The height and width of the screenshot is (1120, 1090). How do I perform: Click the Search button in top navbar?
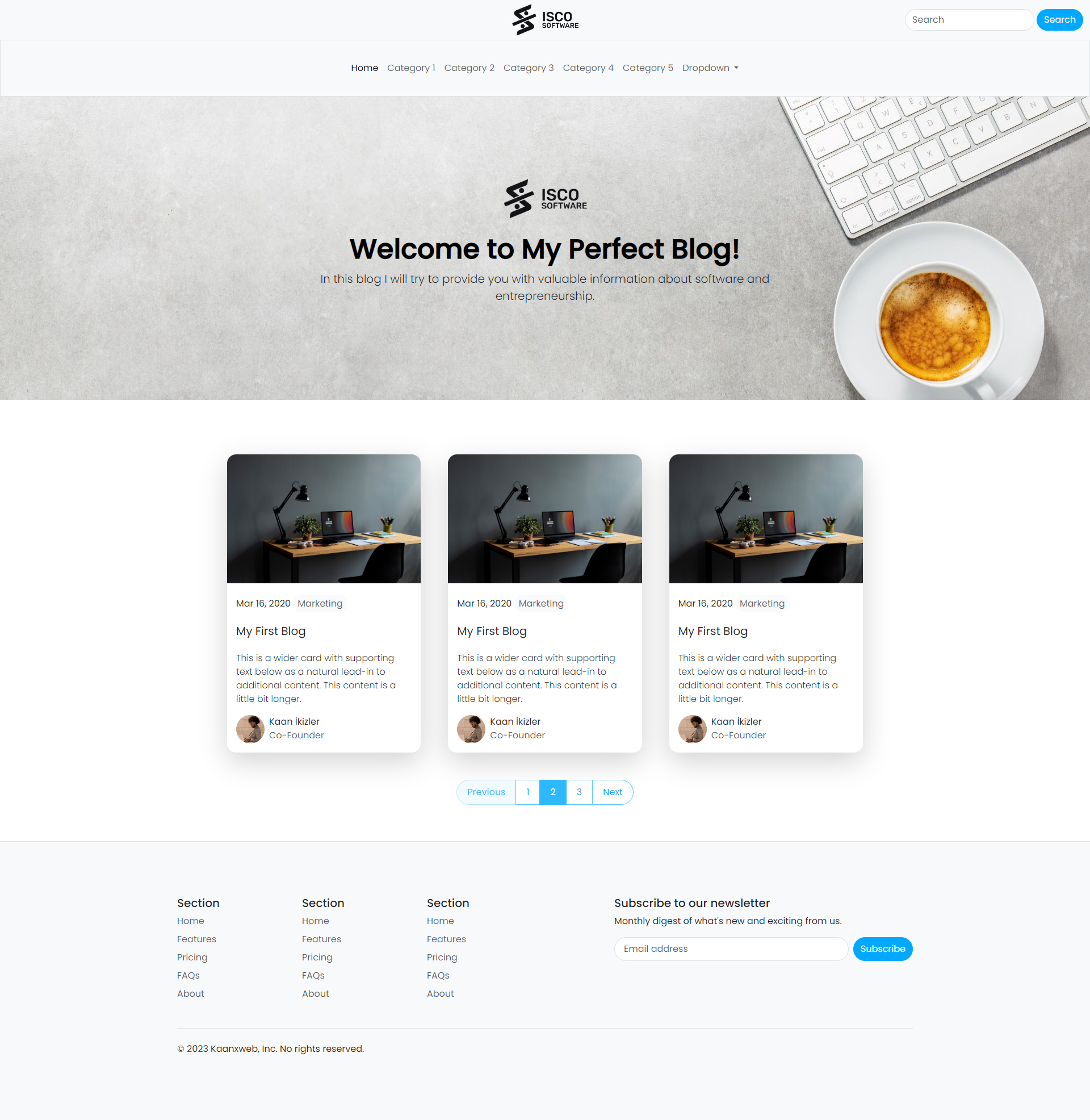click(x=1057, y=19)
